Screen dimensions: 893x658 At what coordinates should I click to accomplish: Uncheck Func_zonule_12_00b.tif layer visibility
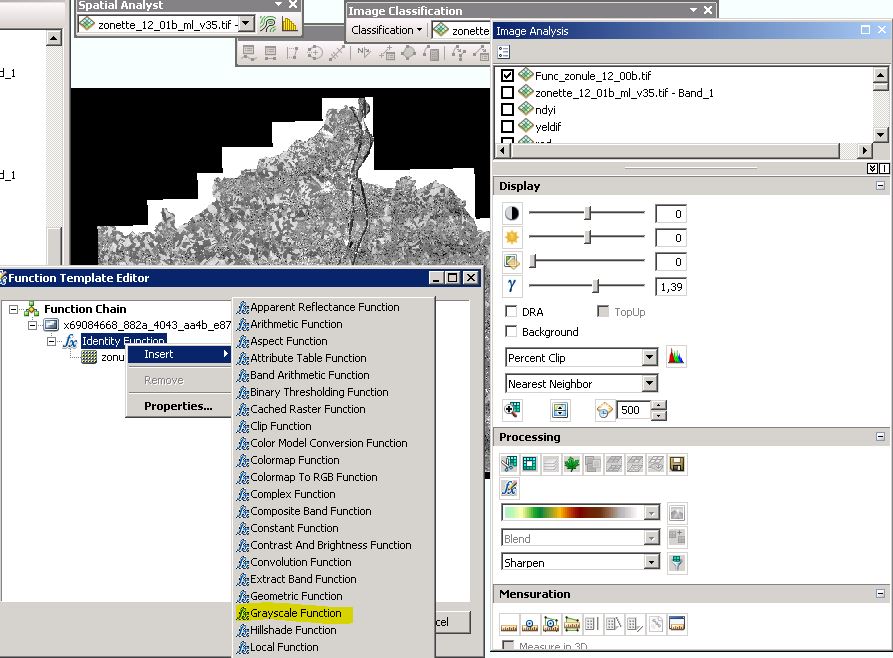coord(509,73)
